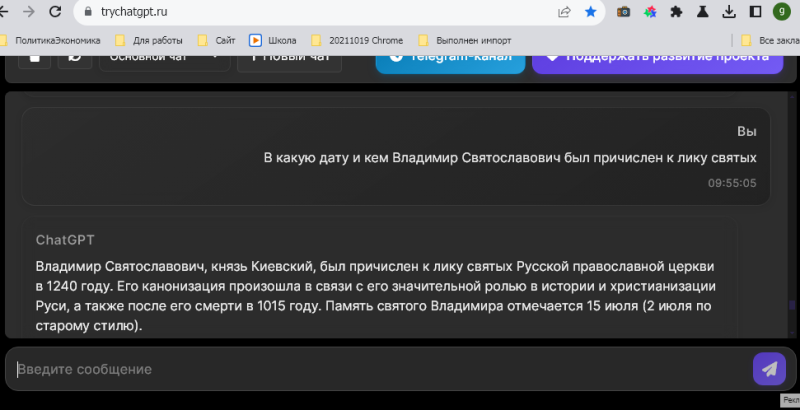Open the ПолитикаЭкономика bookmark folder
This screenshot has height=410, width=800.
[x=50, y=40]
